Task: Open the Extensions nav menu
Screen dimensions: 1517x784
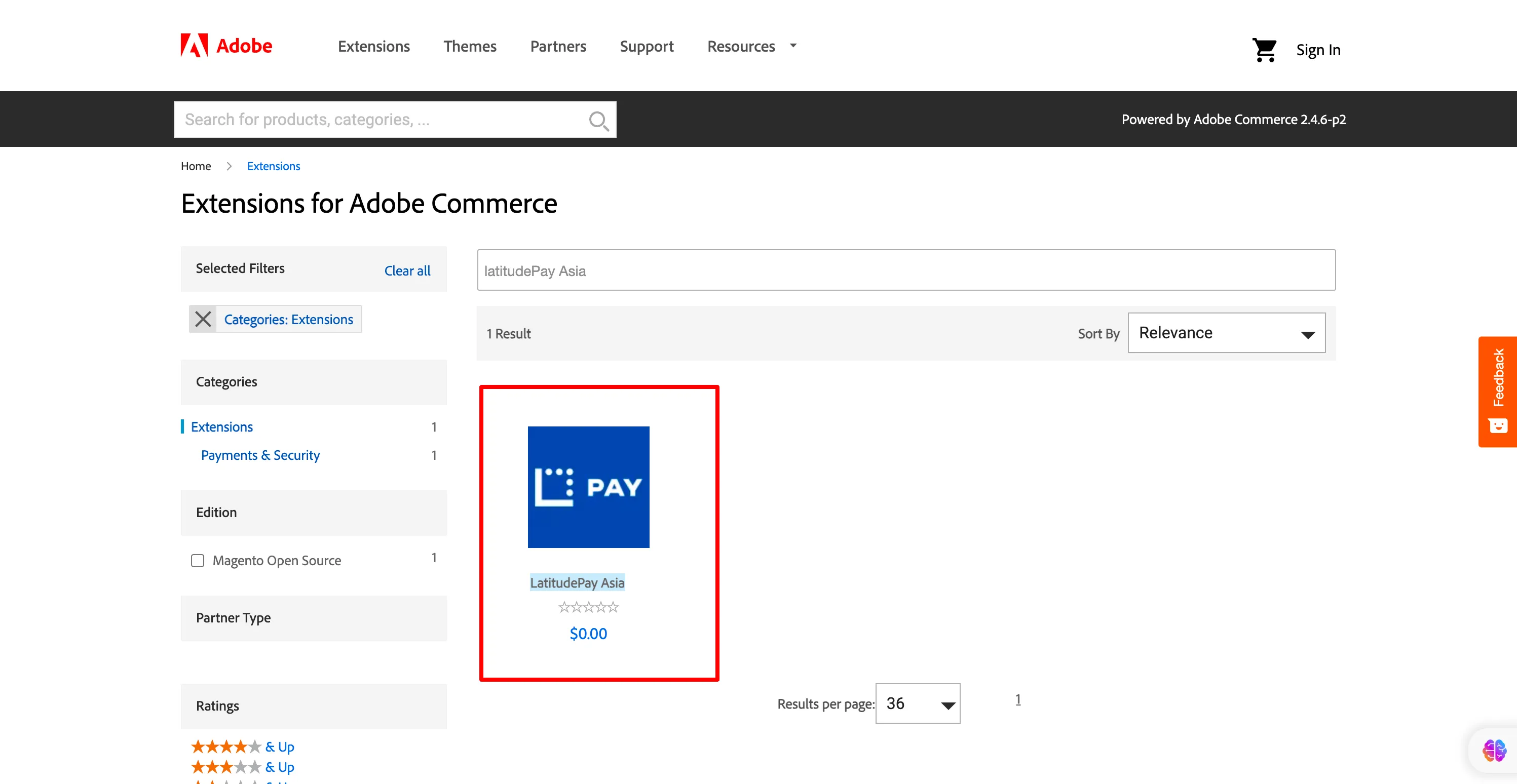Action: click(x=374, y=46)
